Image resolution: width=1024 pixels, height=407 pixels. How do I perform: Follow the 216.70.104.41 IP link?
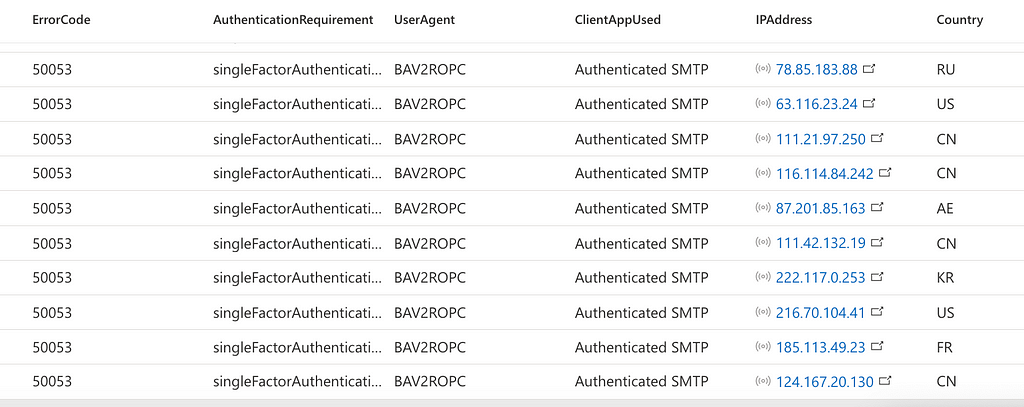820,313
